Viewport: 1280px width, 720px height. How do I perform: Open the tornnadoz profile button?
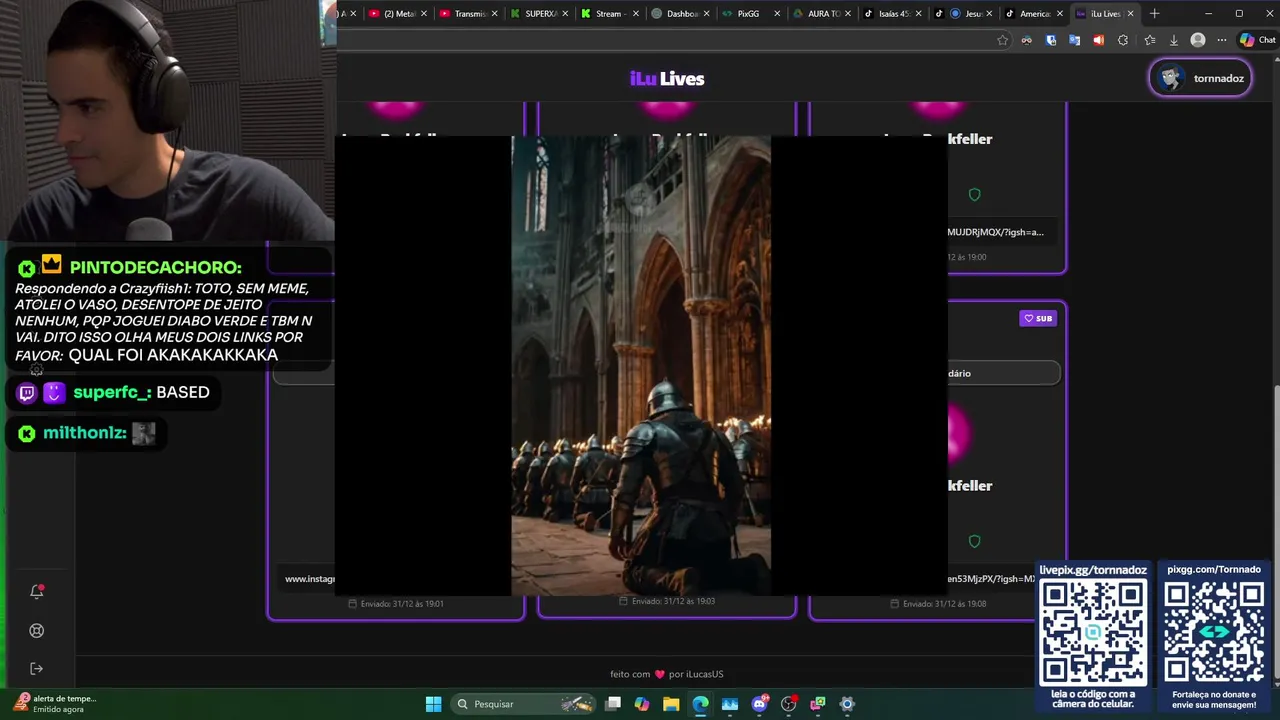click(x=1201, y=78)
